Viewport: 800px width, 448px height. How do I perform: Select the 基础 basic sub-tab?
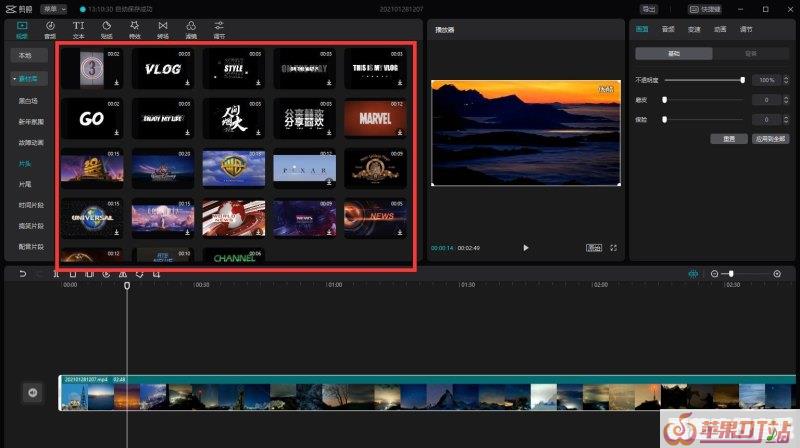pyautogui.click(x=674, y=54)
